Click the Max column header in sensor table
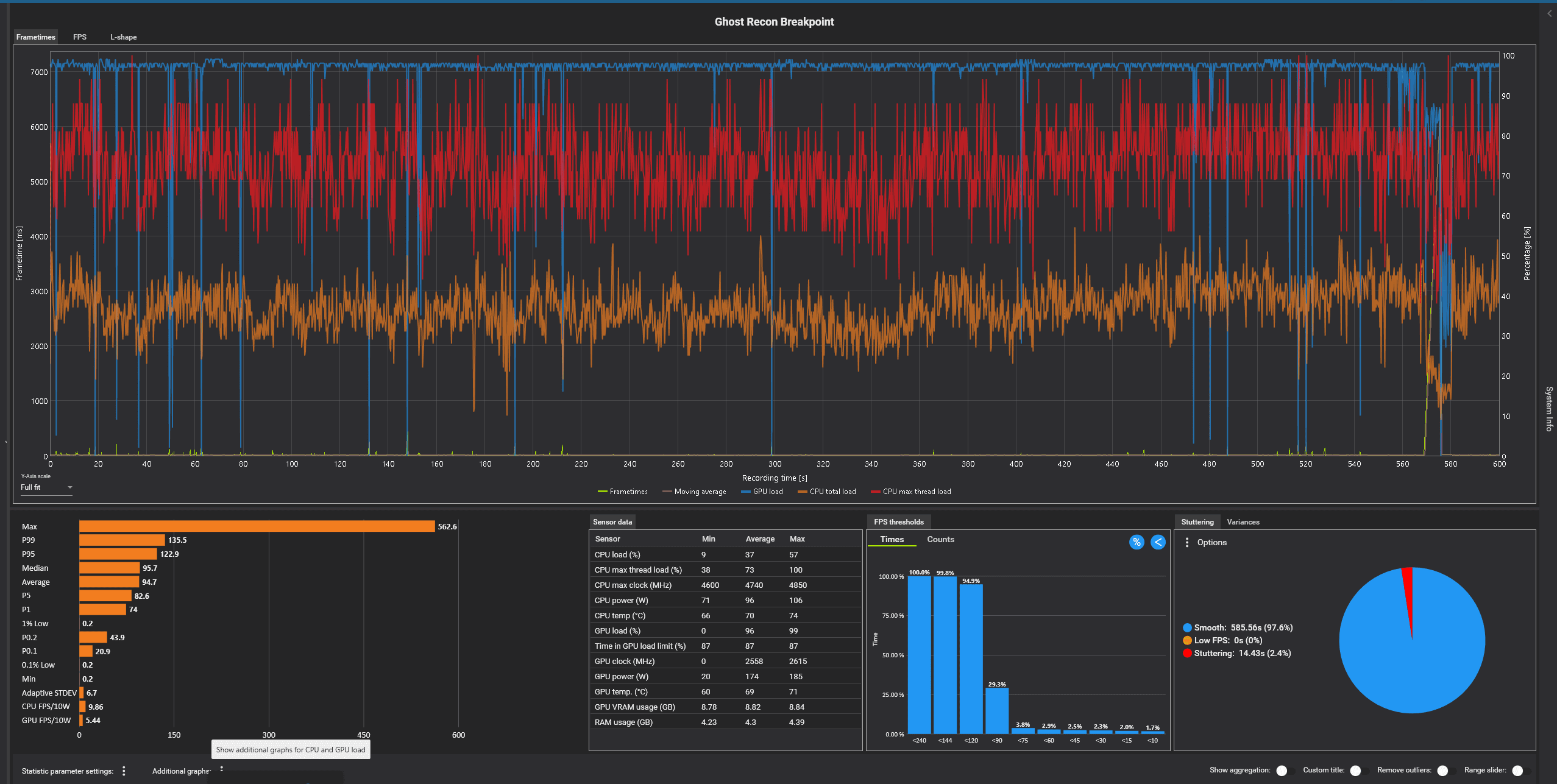 797,539
